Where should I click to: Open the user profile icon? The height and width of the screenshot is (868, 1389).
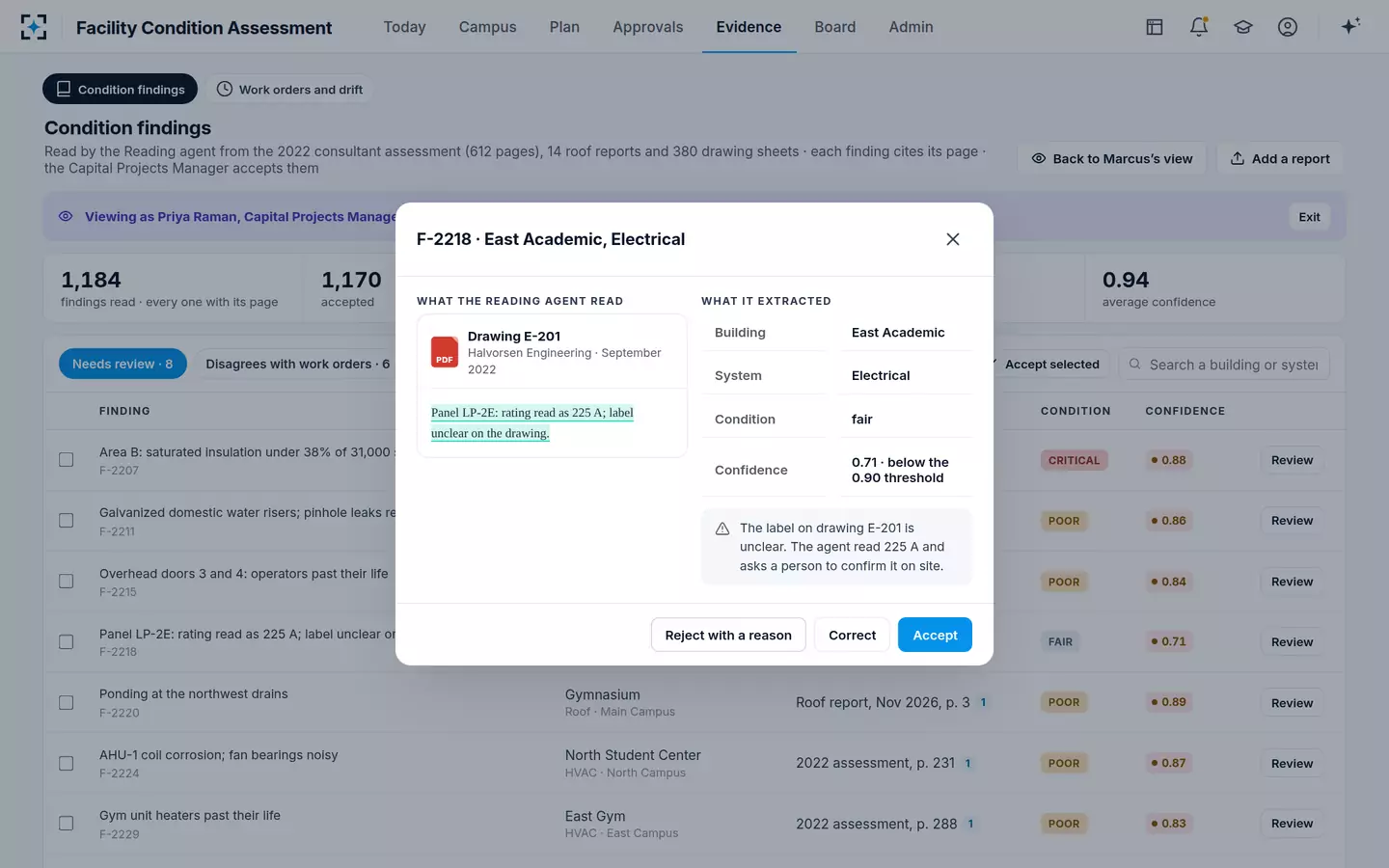[1288, 27]
